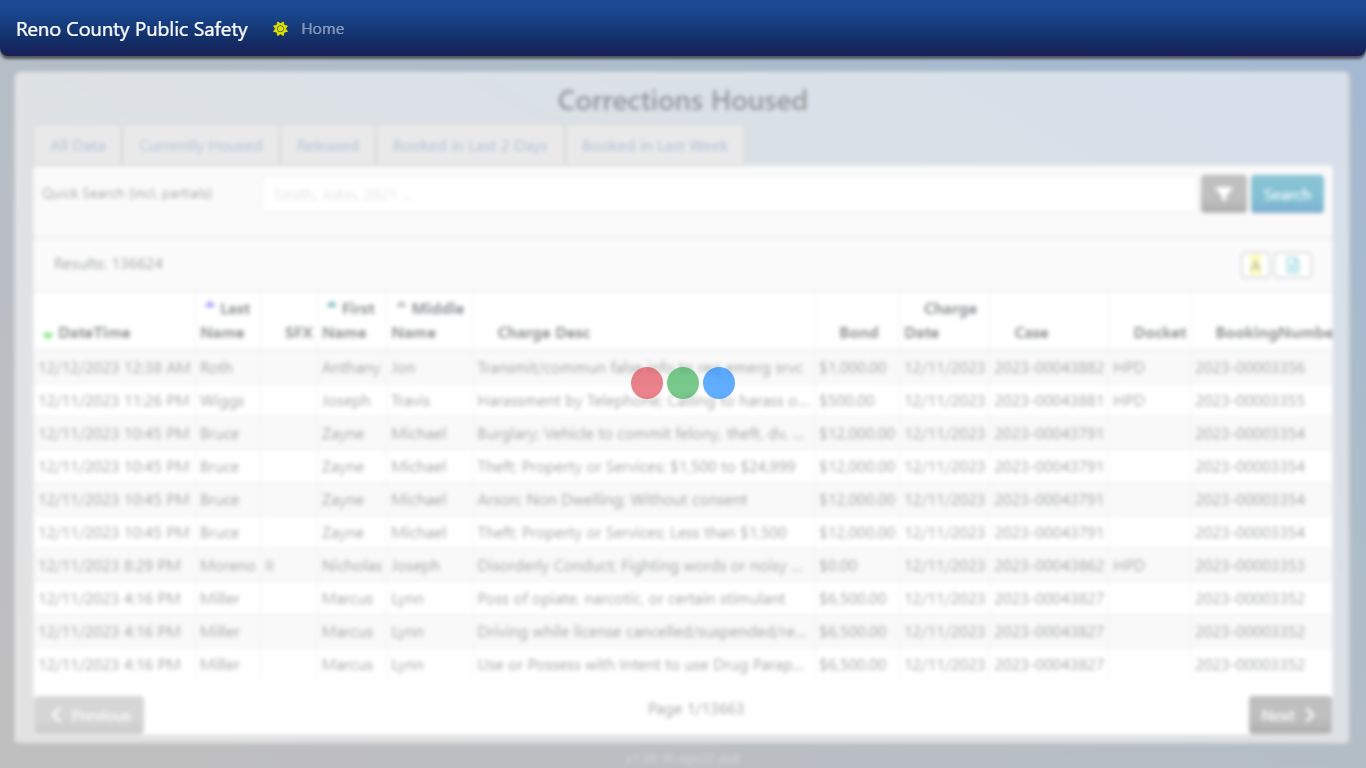
Task: Click Use or Possess Drug Paraphernalia charge
Action: point(640,665)
